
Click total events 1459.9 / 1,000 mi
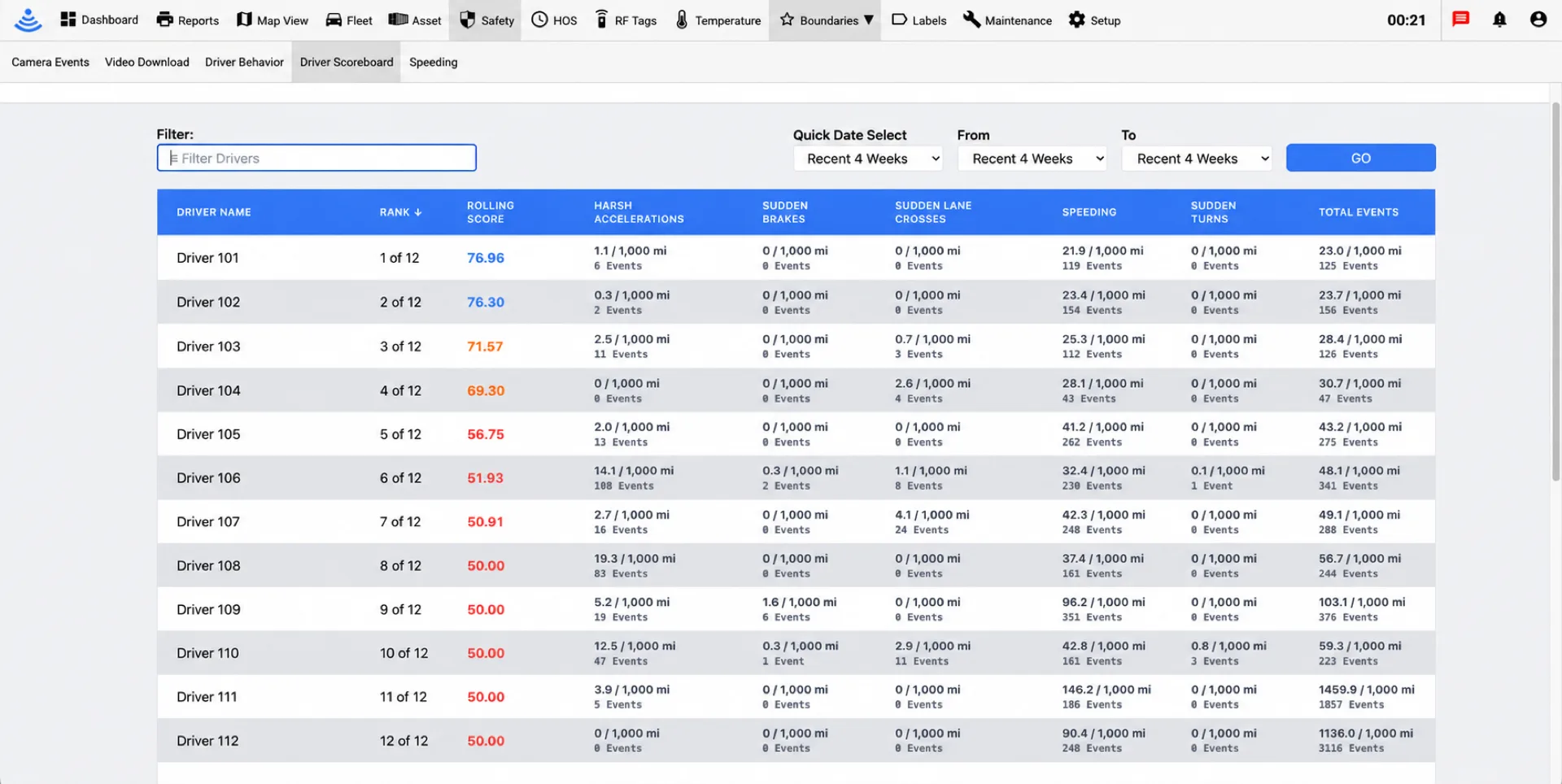[x=1367, y=690]
